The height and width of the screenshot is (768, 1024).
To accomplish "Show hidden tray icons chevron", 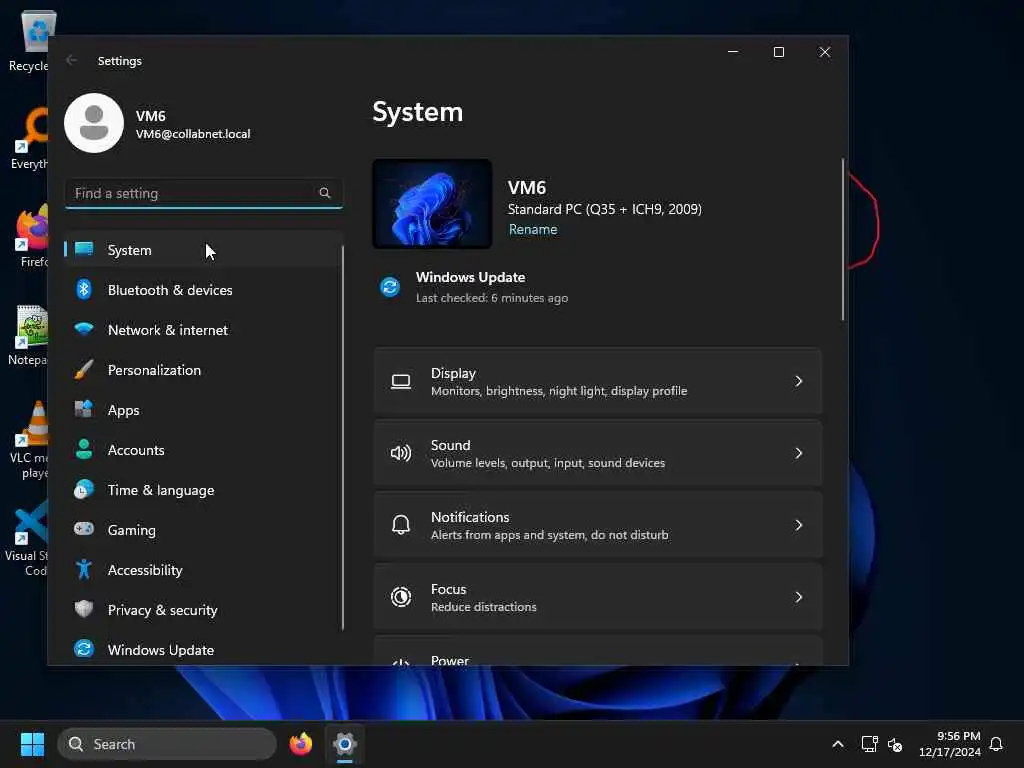I will point(838,744).
